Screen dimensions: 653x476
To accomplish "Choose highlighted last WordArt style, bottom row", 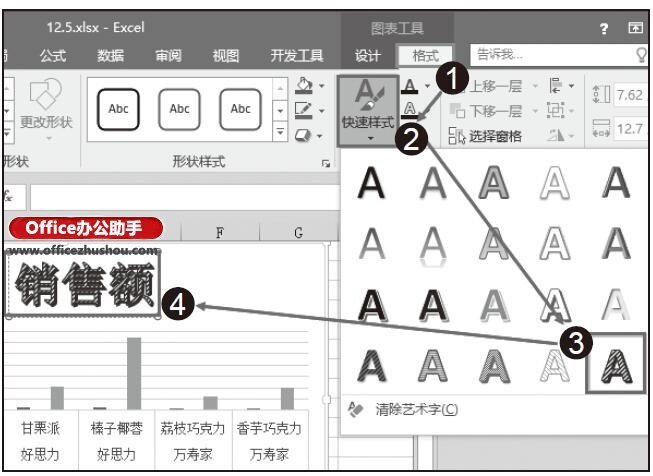I will (x=616, y=364).
